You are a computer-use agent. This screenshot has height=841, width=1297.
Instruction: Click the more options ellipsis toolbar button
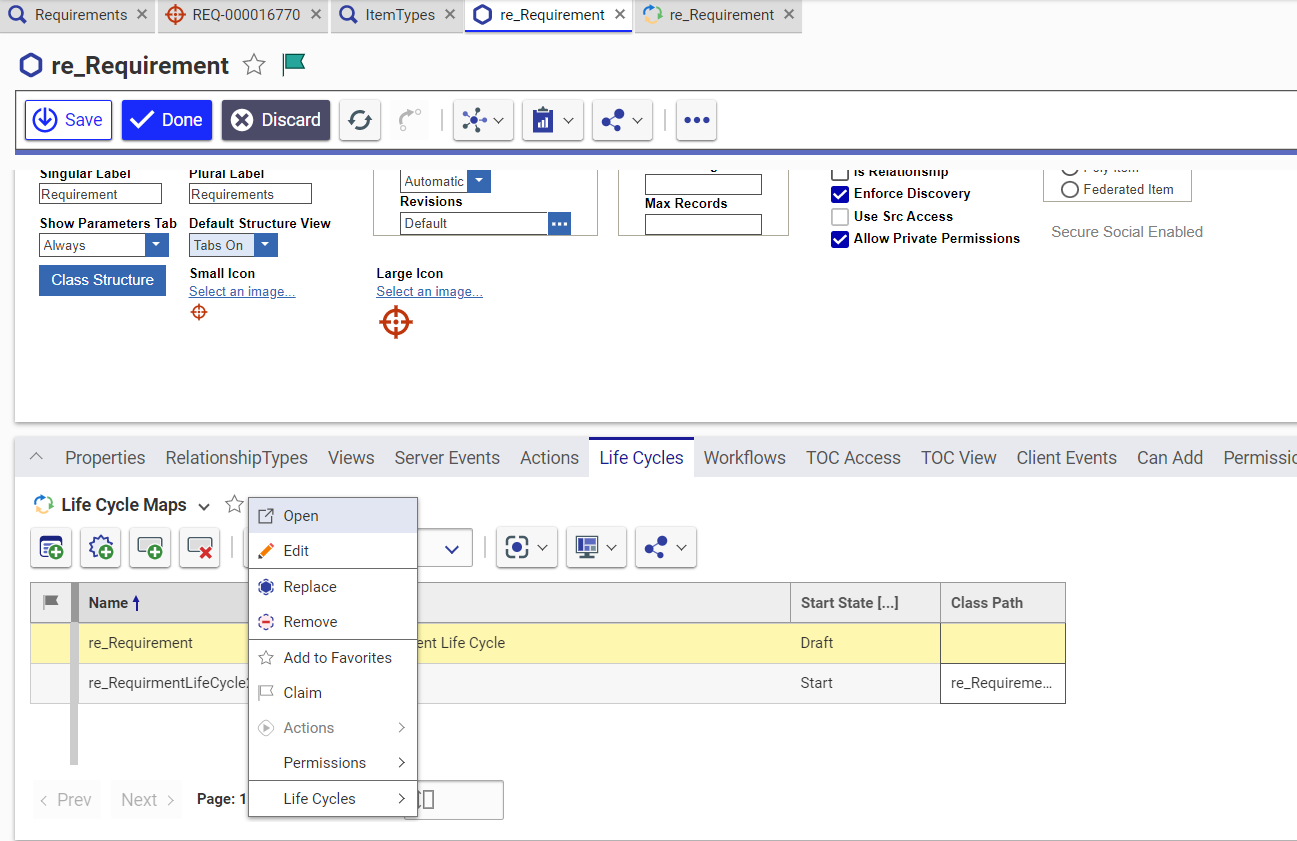point(696,120)
